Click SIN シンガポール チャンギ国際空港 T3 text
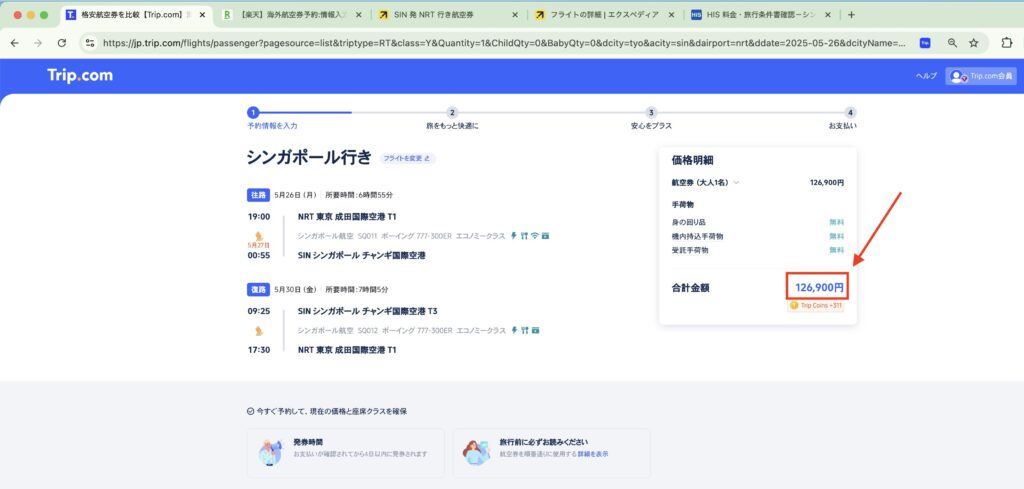Viewport: 1024px width, 489px height. pyautogui.click(x=368, y=311)
